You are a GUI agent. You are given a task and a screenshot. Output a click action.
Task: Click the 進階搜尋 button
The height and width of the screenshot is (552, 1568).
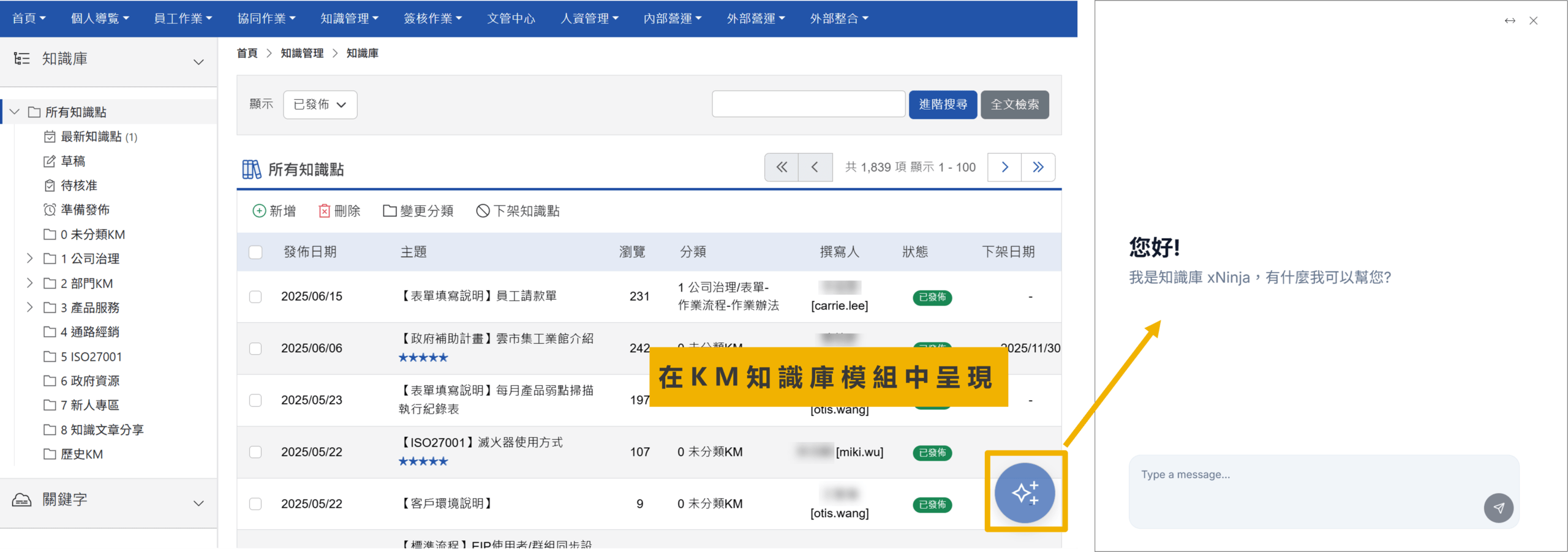943,105
